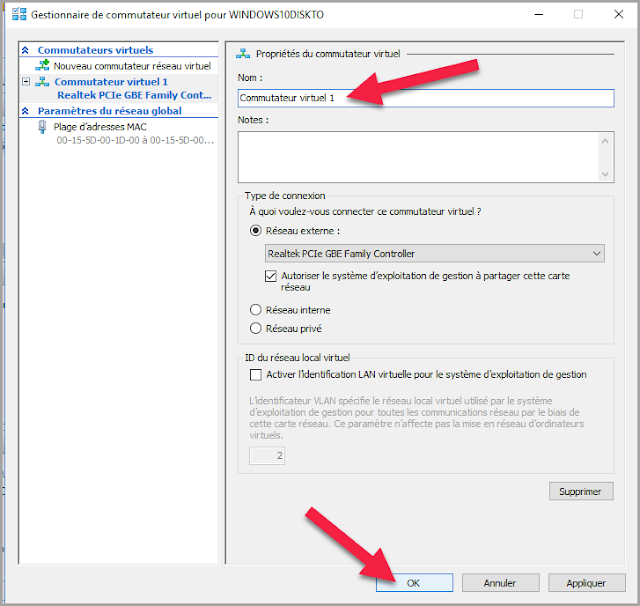The width and height of the screenshot is (640, 606).
Task: Select the Réseau interne radio button
Action: coord(256,310)
